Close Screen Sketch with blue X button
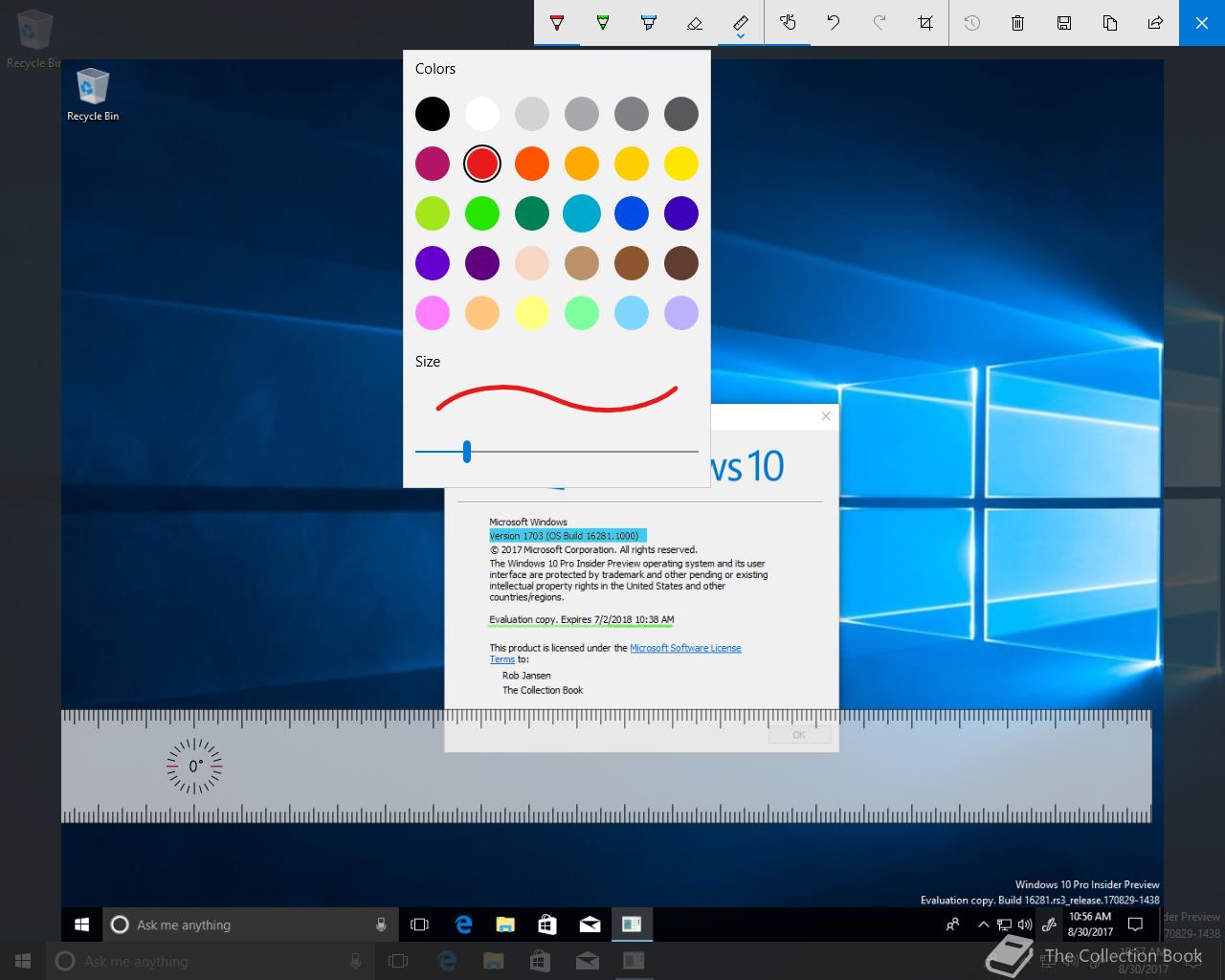1225x980 pixels. pyautogui.click(x=1202, y=22)
